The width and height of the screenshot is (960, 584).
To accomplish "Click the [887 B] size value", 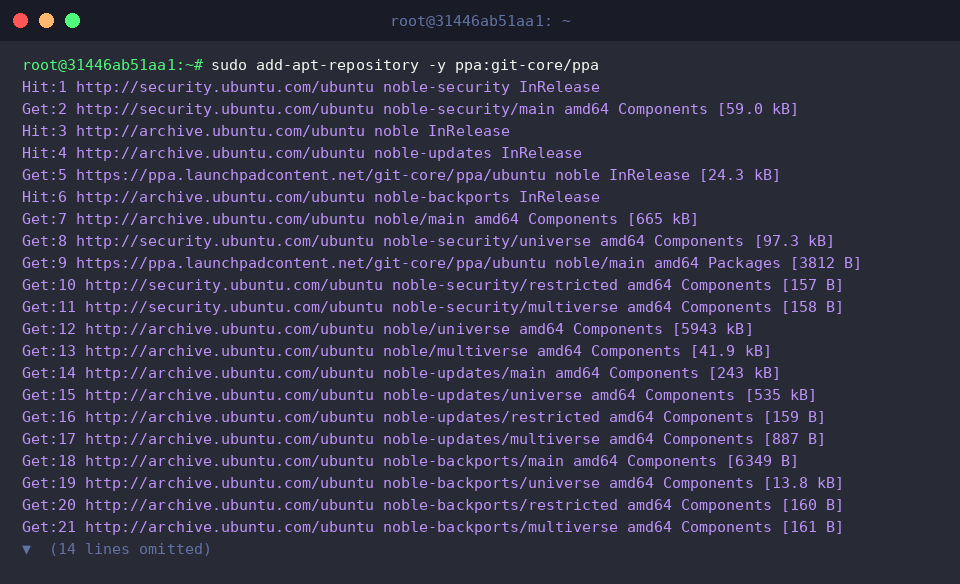I will [x=794, y=440].
